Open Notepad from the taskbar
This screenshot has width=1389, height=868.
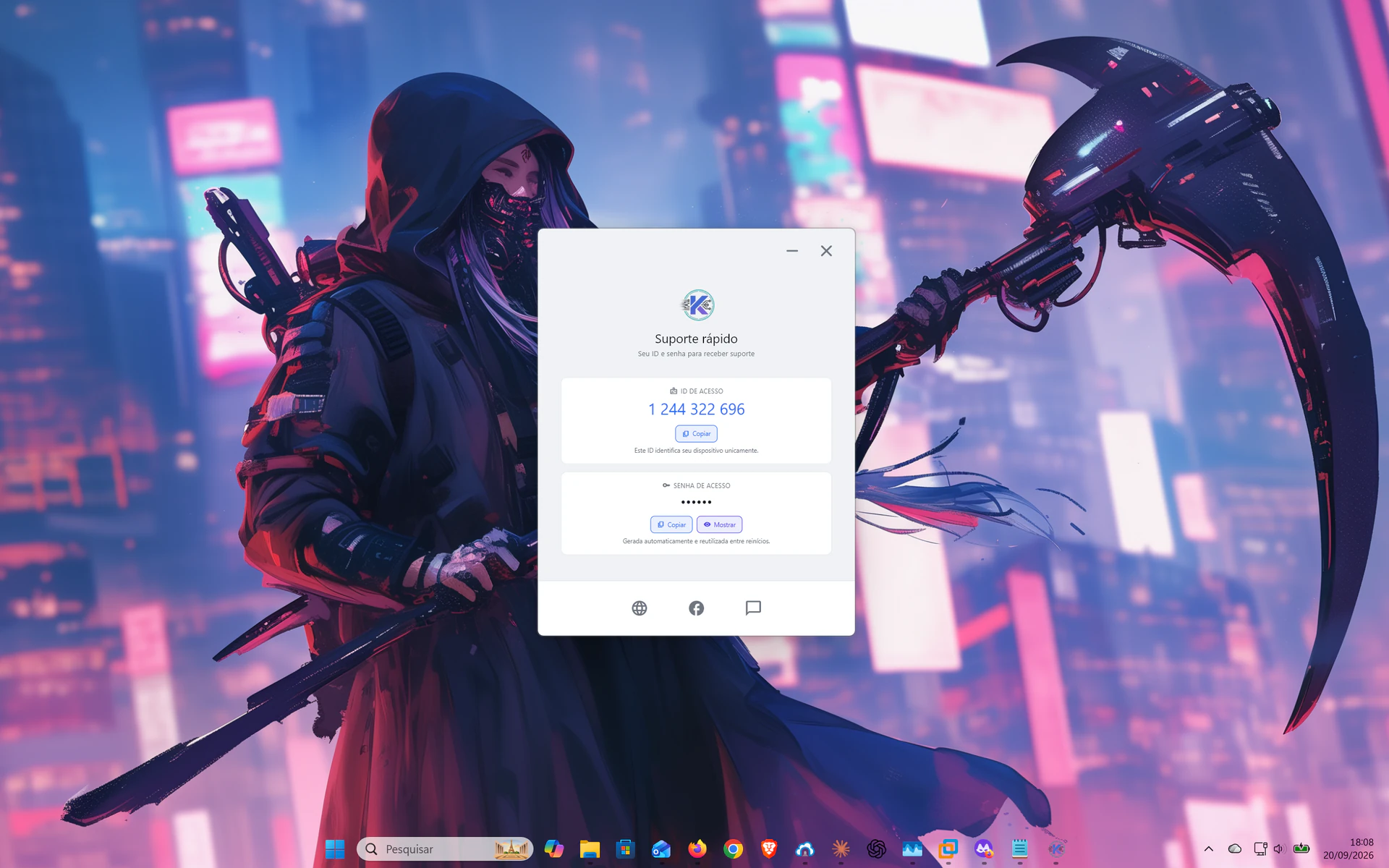coord(1019,848)
